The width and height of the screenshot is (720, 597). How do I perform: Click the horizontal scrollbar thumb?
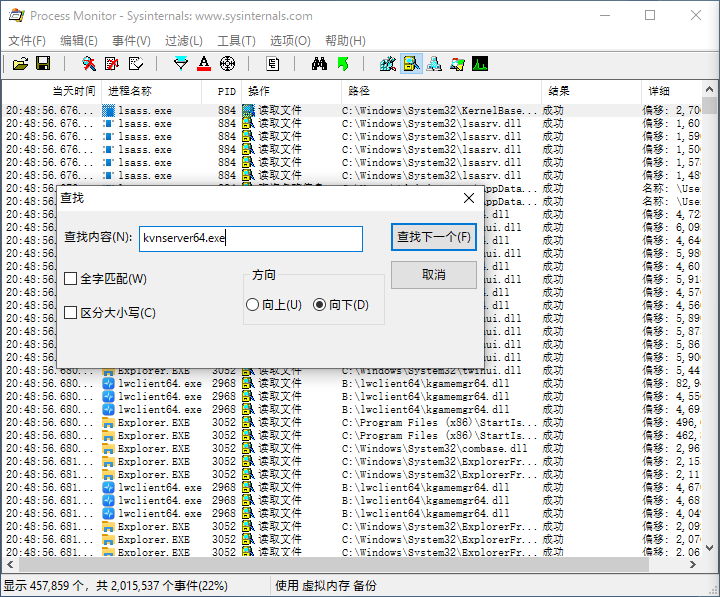333,565
